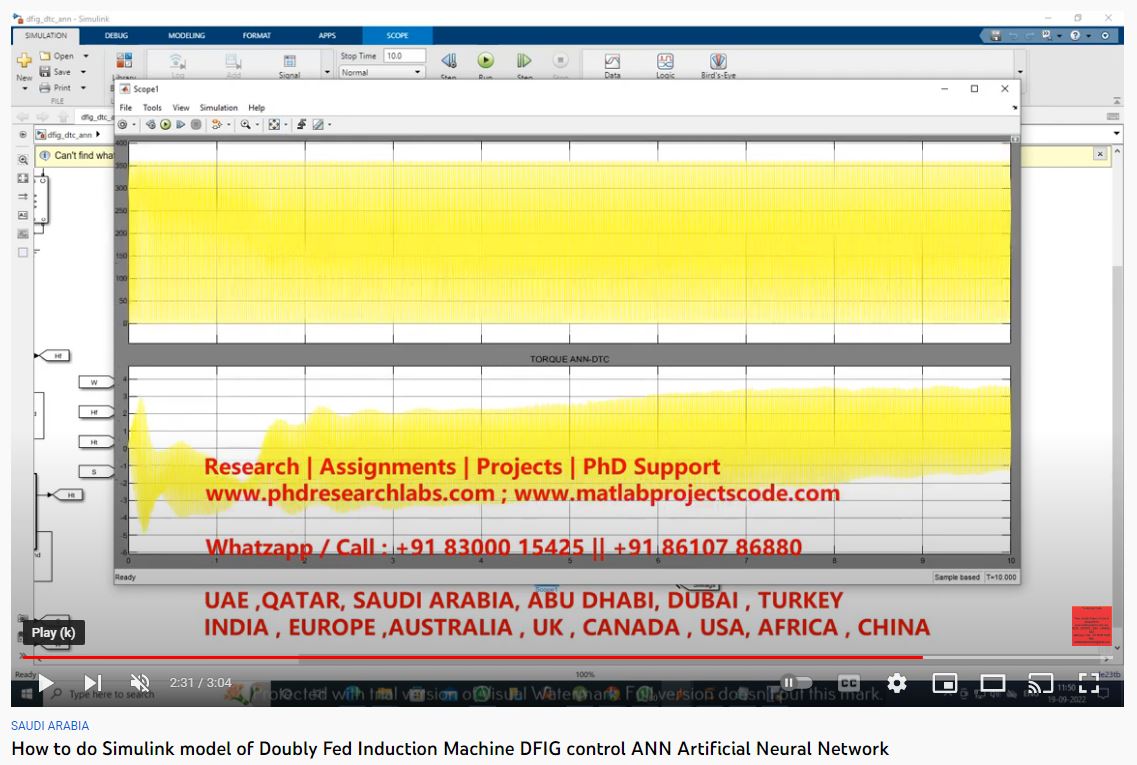Click the Bird's-Eye Scope icon
The width and height of the screenshot is (1137, 765).
coord(717,63)
